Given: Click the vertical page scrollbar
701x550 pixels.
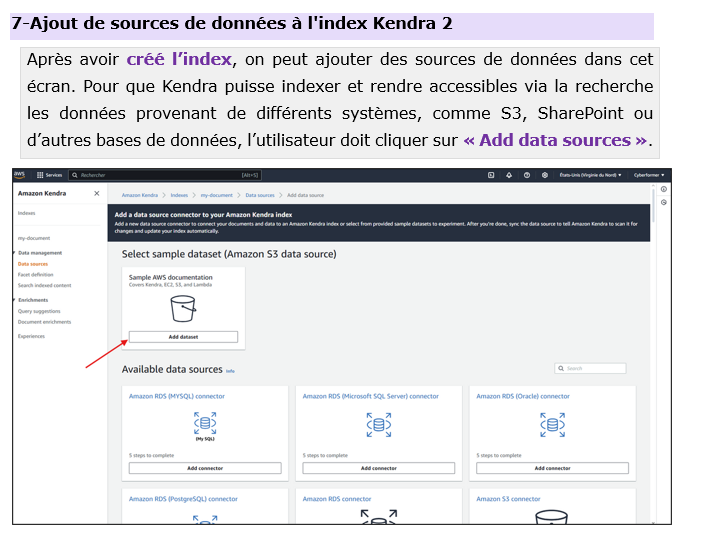Looking at the screenshot, I should 653,206.
